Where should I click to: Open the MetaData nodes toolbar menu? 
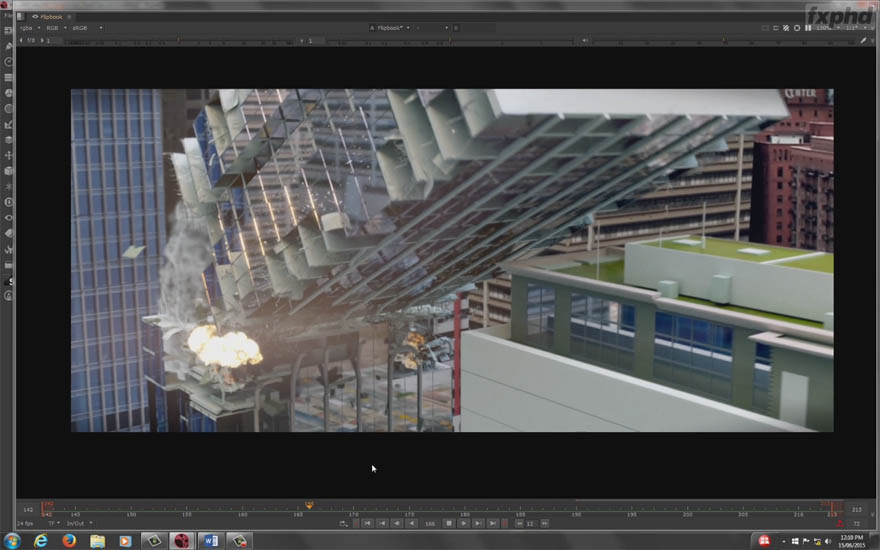point(8,233)
